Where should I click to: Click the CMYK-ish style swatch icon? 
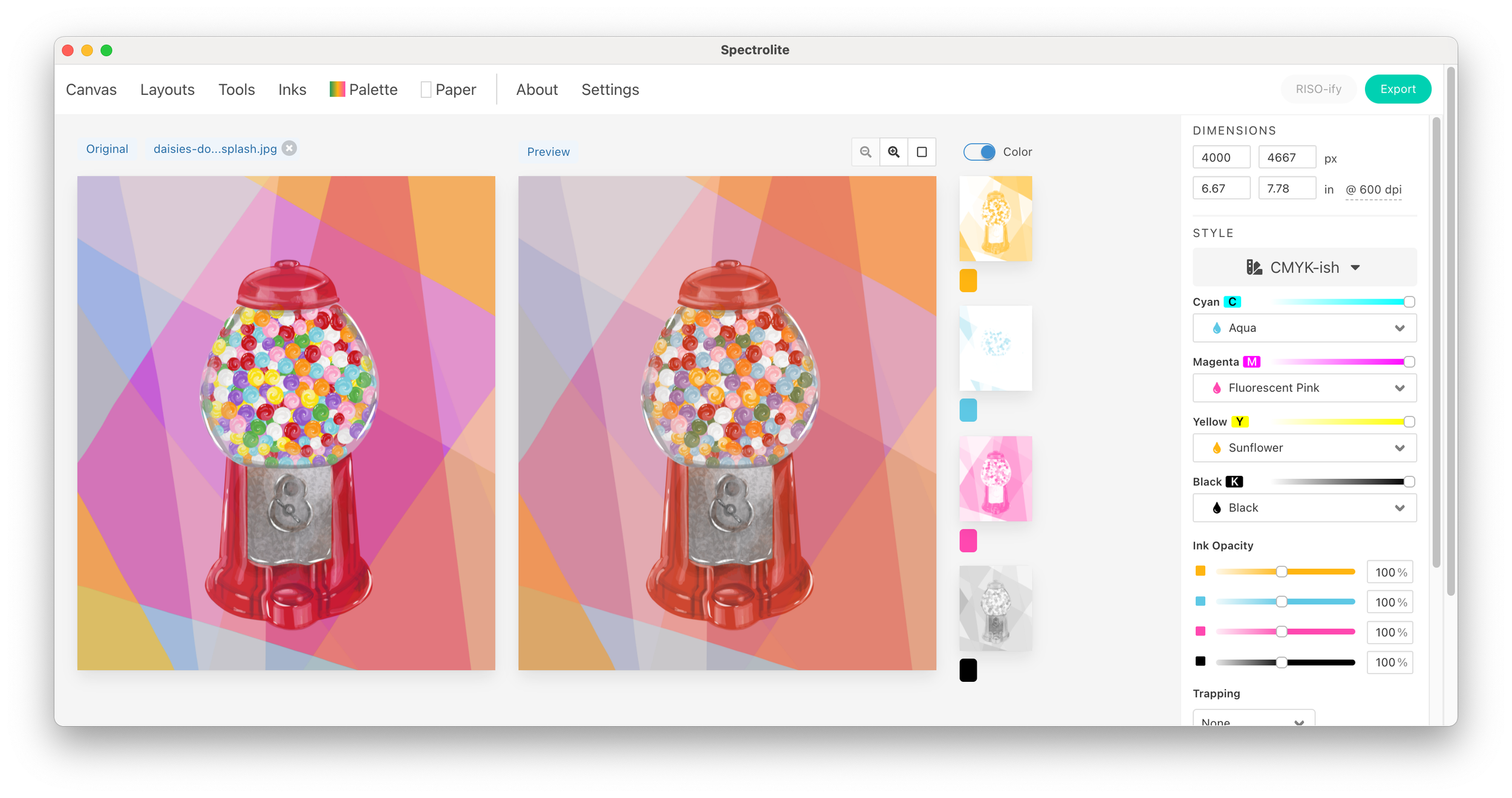(x=1254, y=267)
